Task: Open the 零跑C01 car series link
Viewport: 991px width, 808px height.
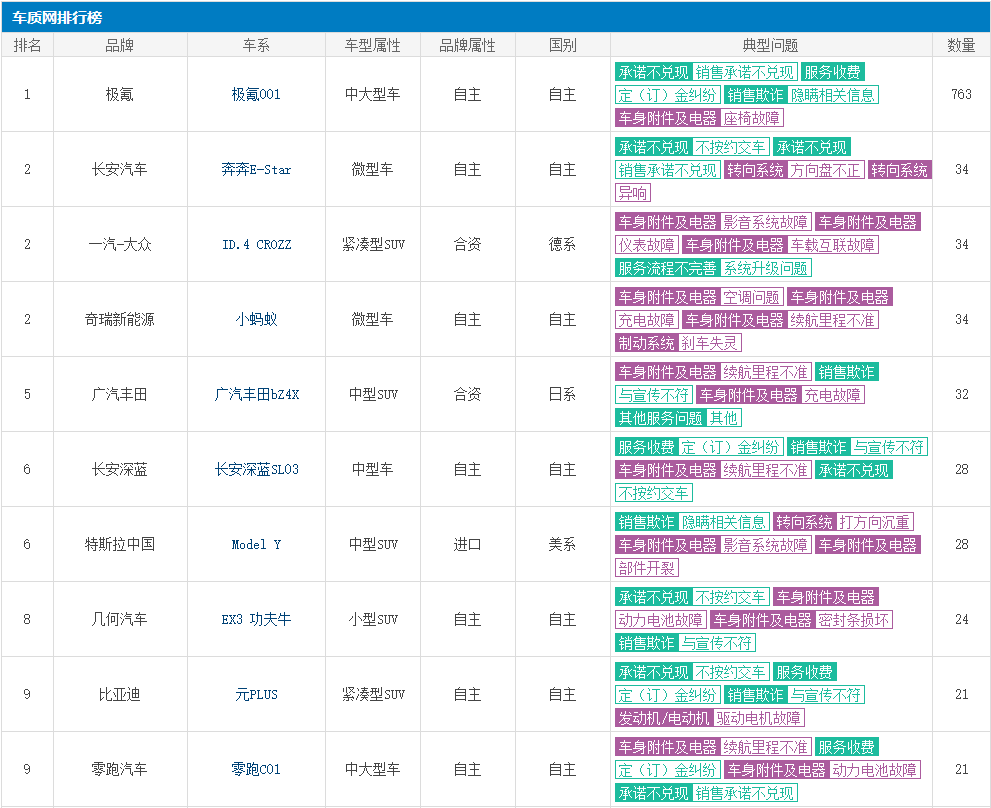Action: pyautogui.click(x=256, y=769)
